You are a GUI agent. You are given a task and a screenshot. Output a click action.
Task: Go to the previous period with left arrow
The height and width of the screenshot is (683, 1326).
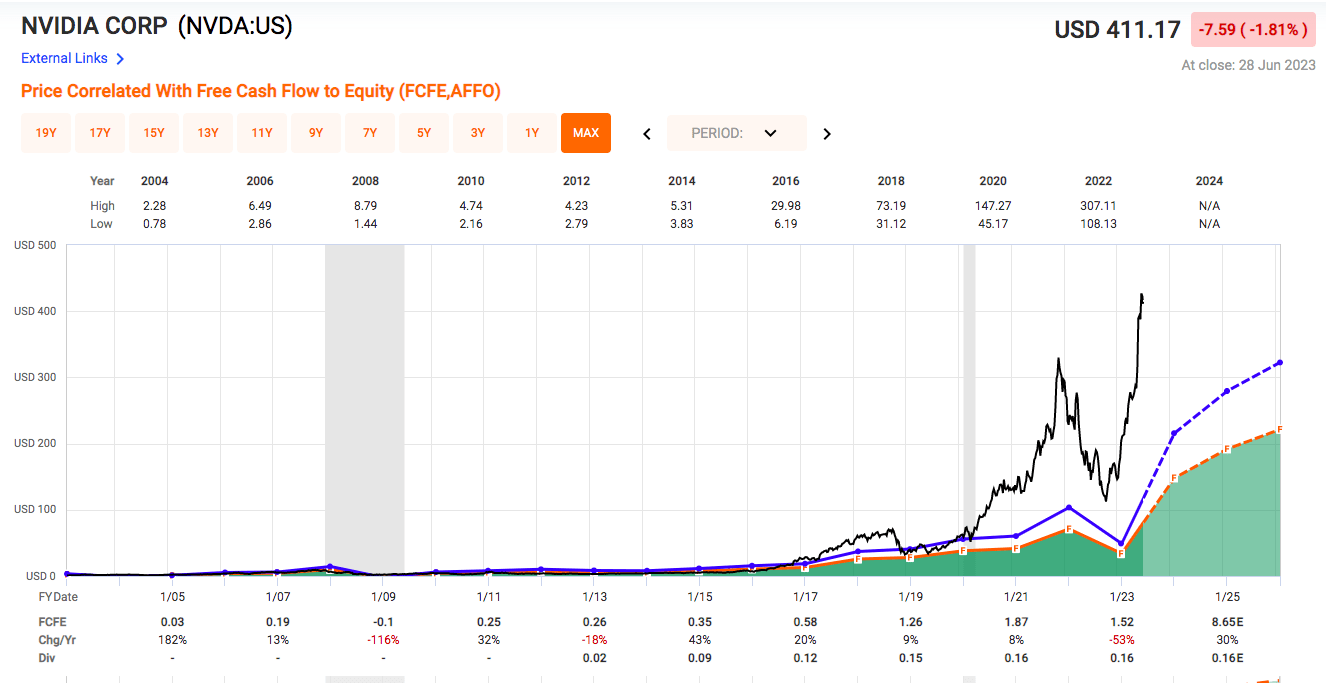click(647, 133)
